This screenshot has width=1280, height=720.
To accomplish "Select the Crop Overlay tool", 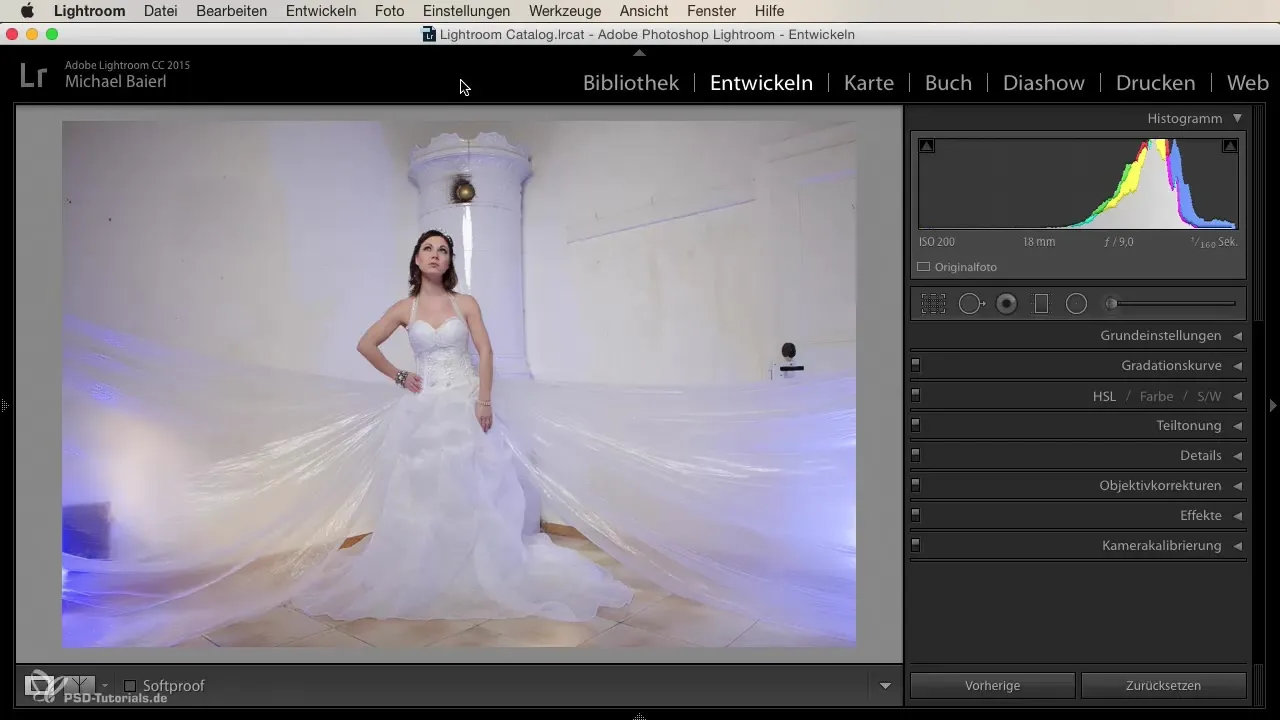I will point(933,304).
